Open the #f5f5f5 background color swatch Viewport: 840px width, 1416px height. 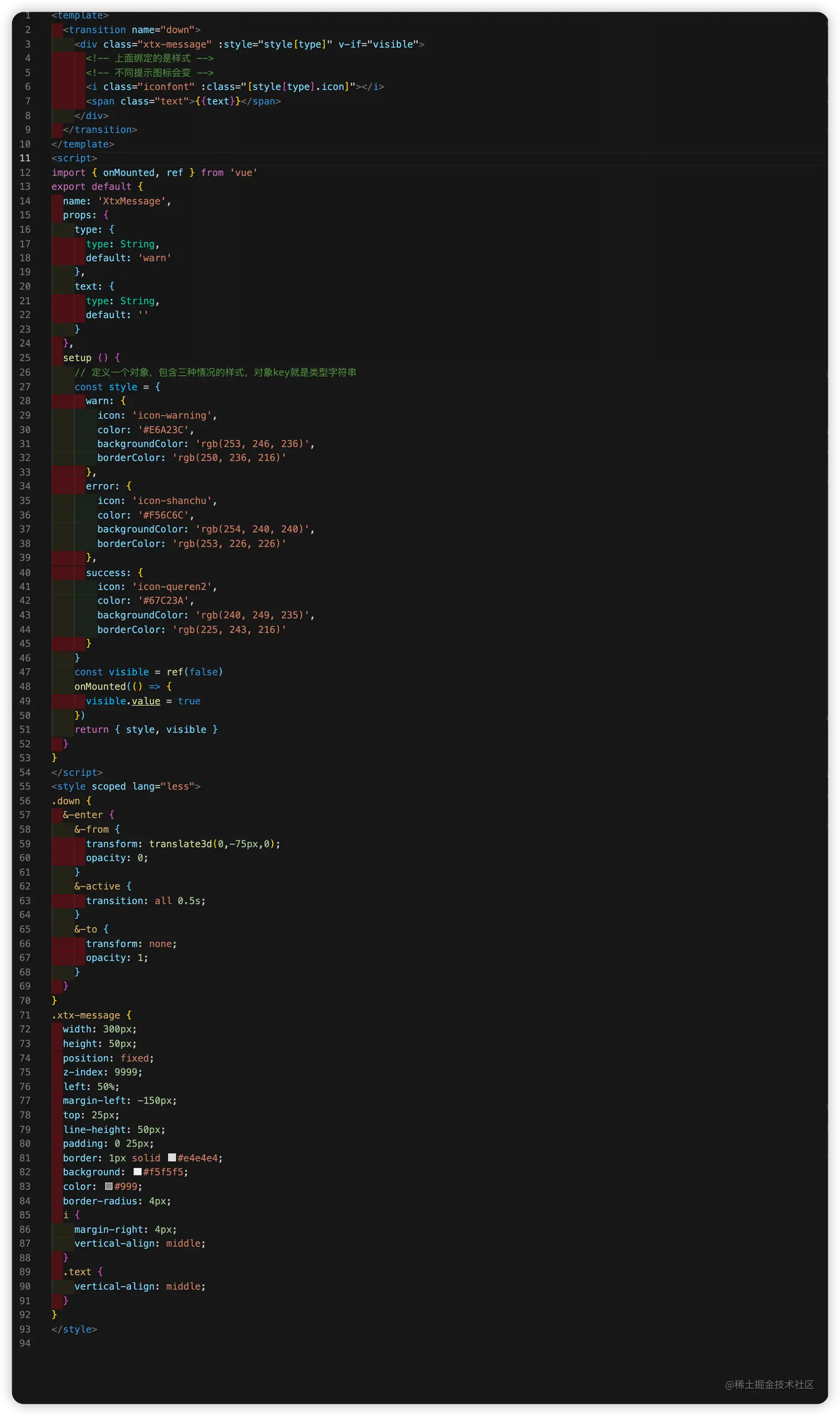tap(138, 1172)
